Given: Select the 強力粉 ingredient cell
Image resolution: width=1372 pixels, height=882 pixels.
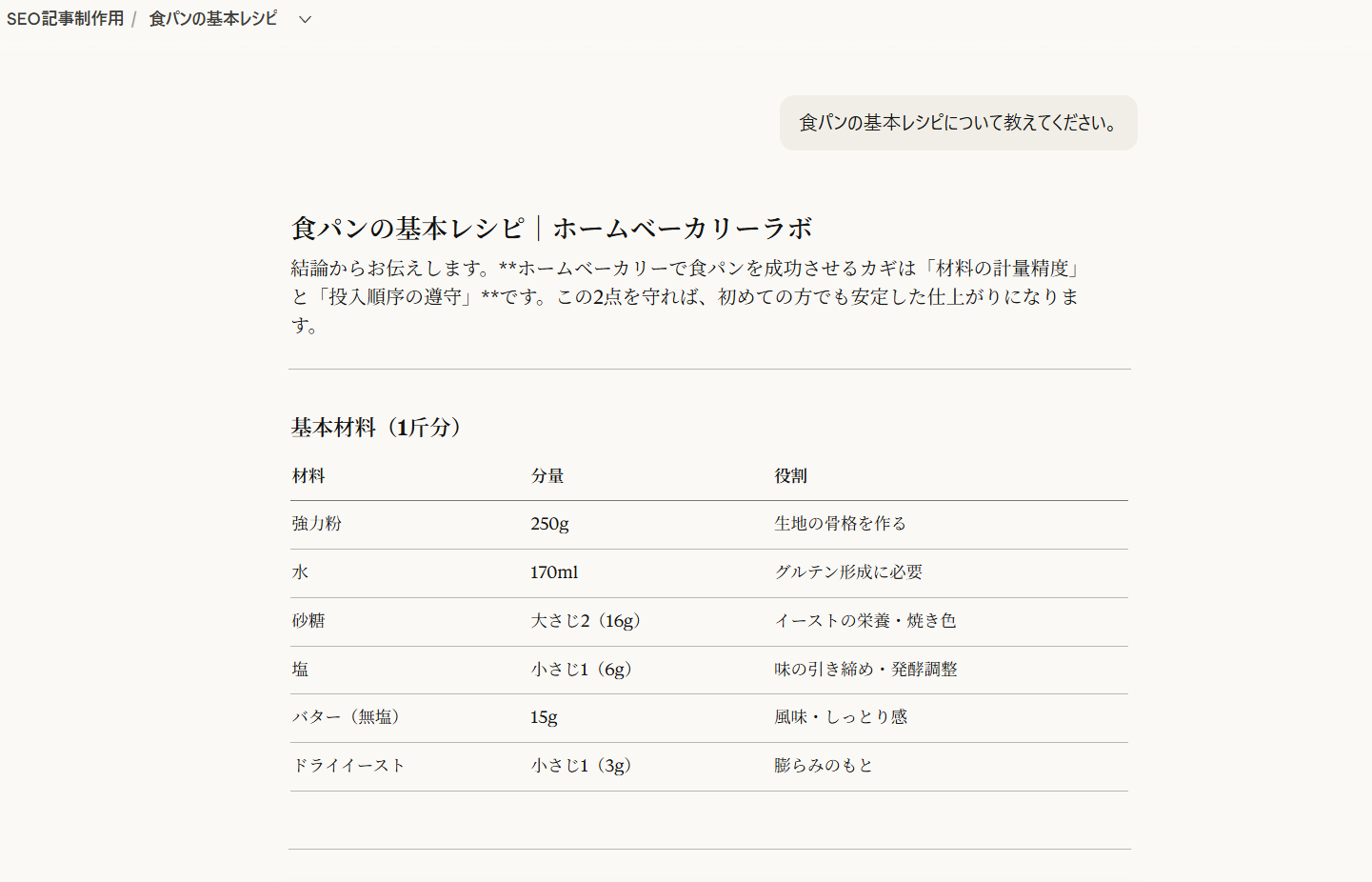Looking at the screenshot, I should click(315, 524).
